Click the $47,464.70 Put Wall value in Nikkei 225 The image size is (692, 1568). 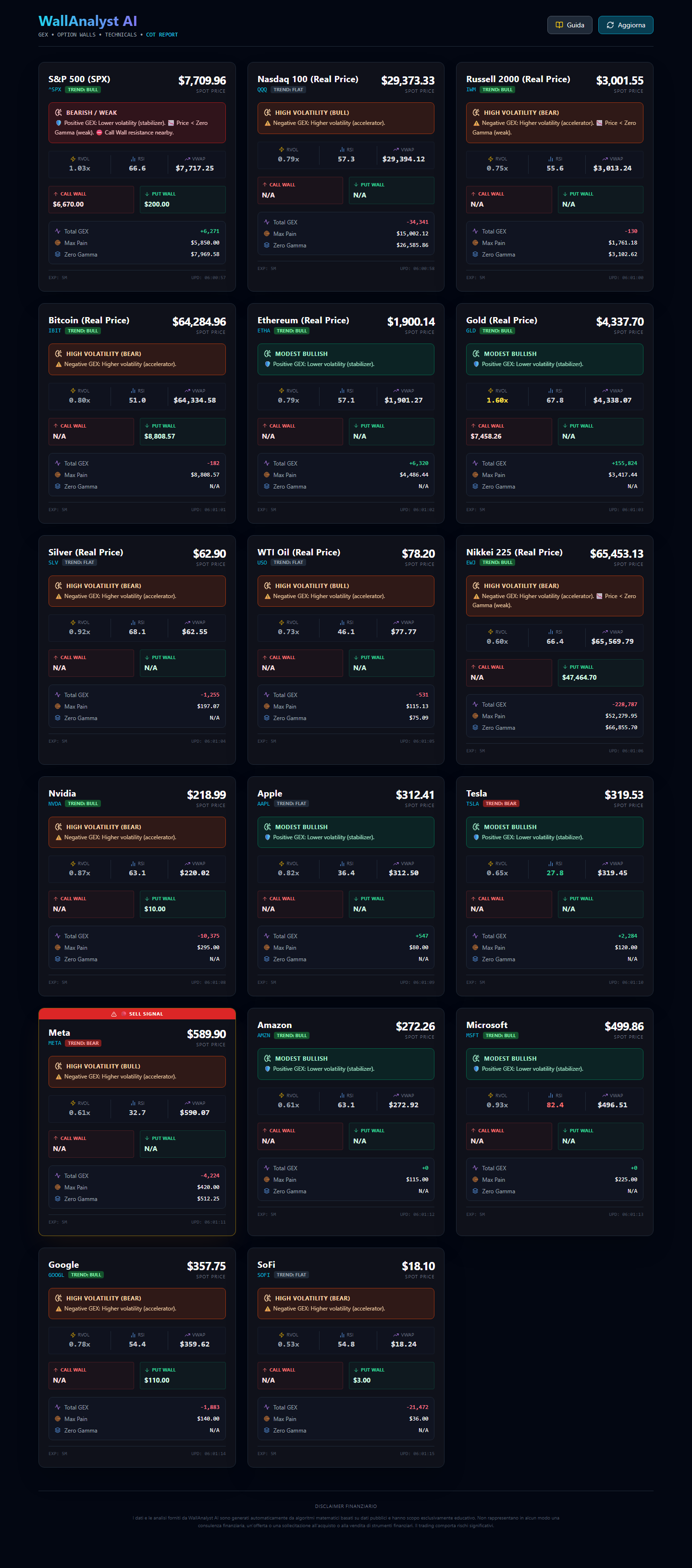(579, 677)
